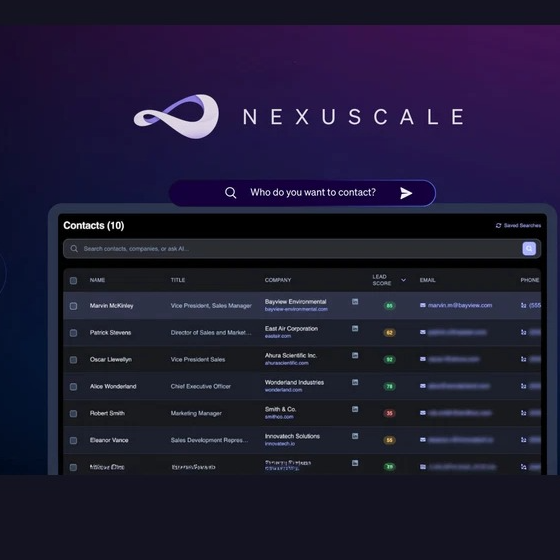This screenshot has height=560, width=560.
Task: Open LinkedIn icon for Smith & Co.
Action: (x=355, y=409)
